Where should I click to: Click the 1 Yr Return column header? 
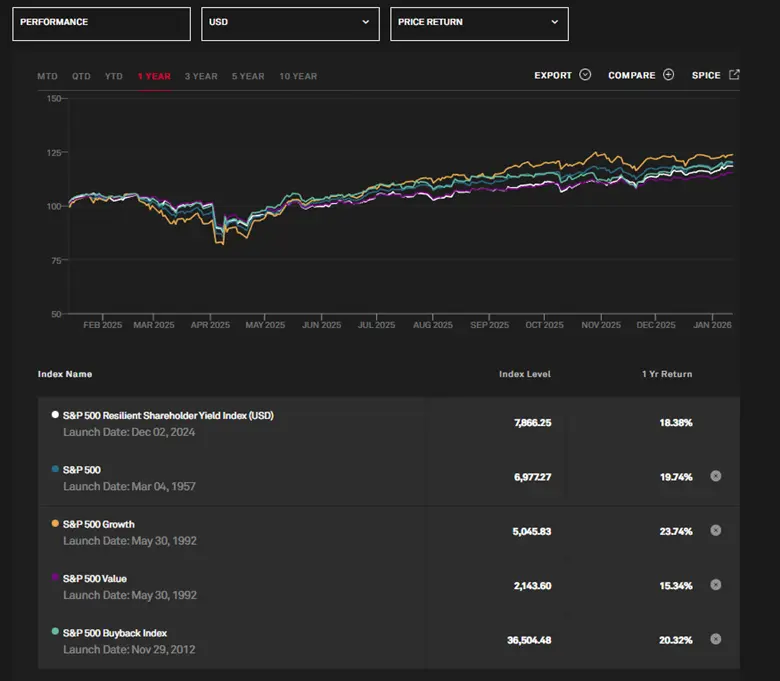(666, 374)
